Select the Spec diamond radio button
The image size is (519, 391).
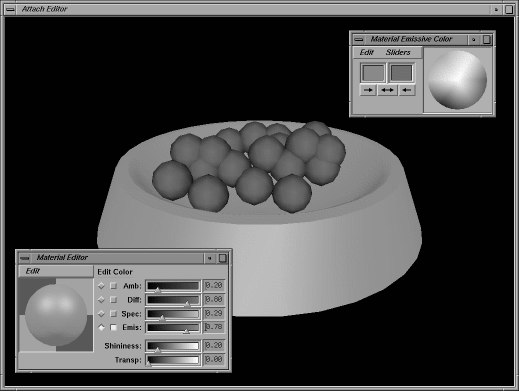tap(101, 314)
